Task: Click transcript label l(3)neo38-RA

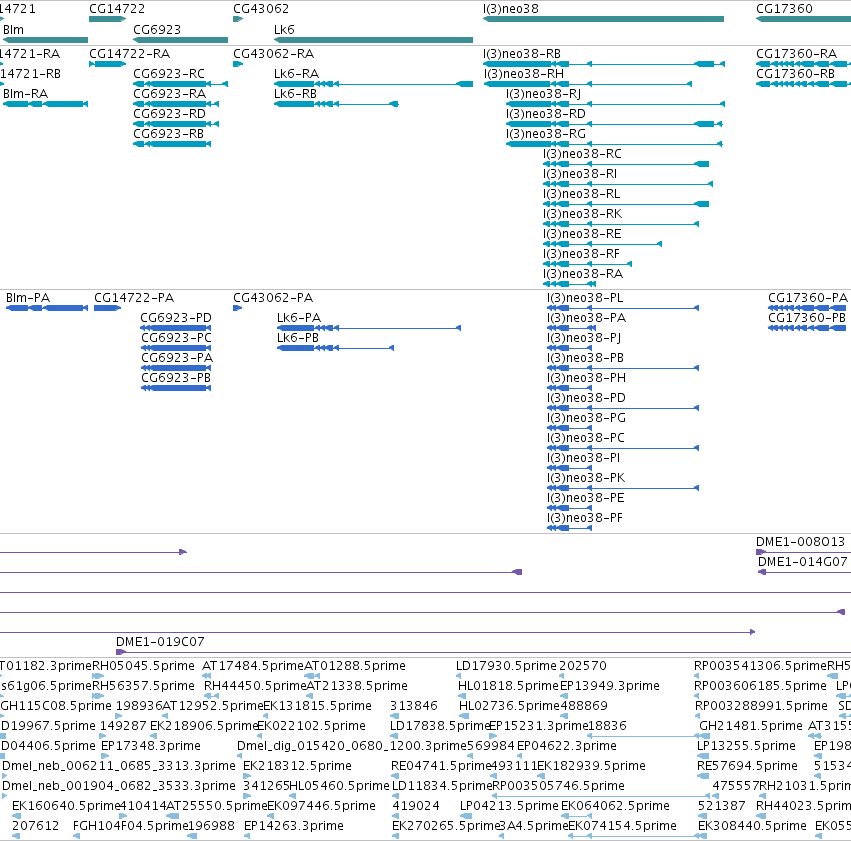Action: click(583, 275)
